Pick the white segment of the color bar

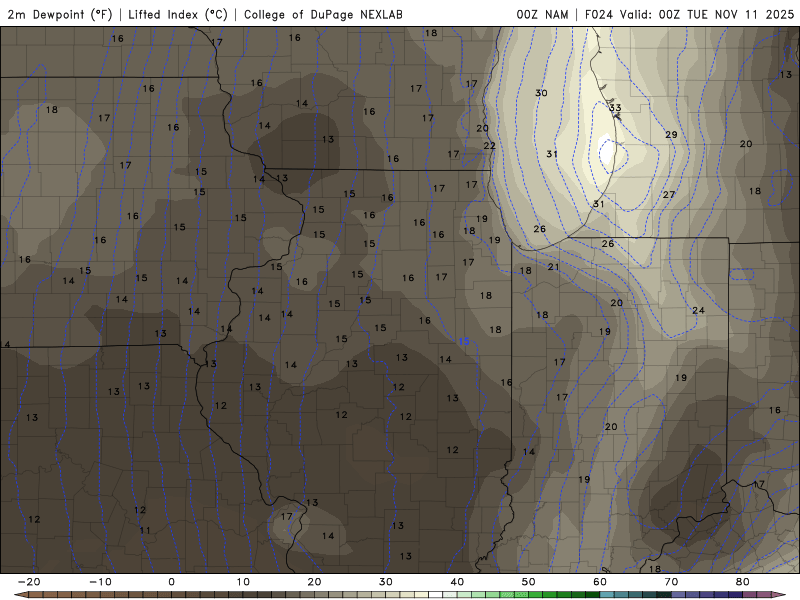pyautogui.click(x=436, y=595)
